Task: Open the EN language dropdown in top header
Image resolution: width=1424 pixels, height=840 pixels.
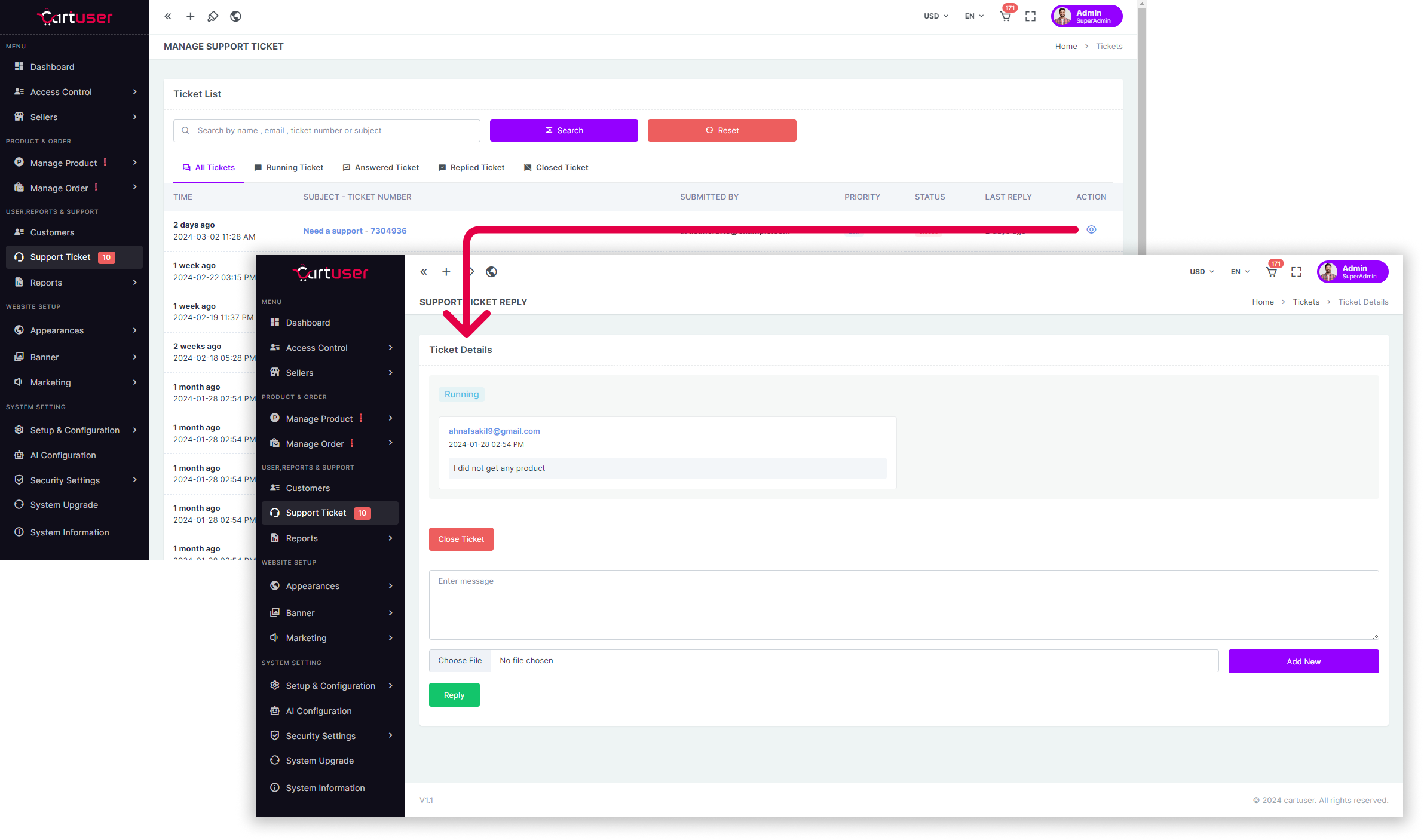Action: [973, 16]
